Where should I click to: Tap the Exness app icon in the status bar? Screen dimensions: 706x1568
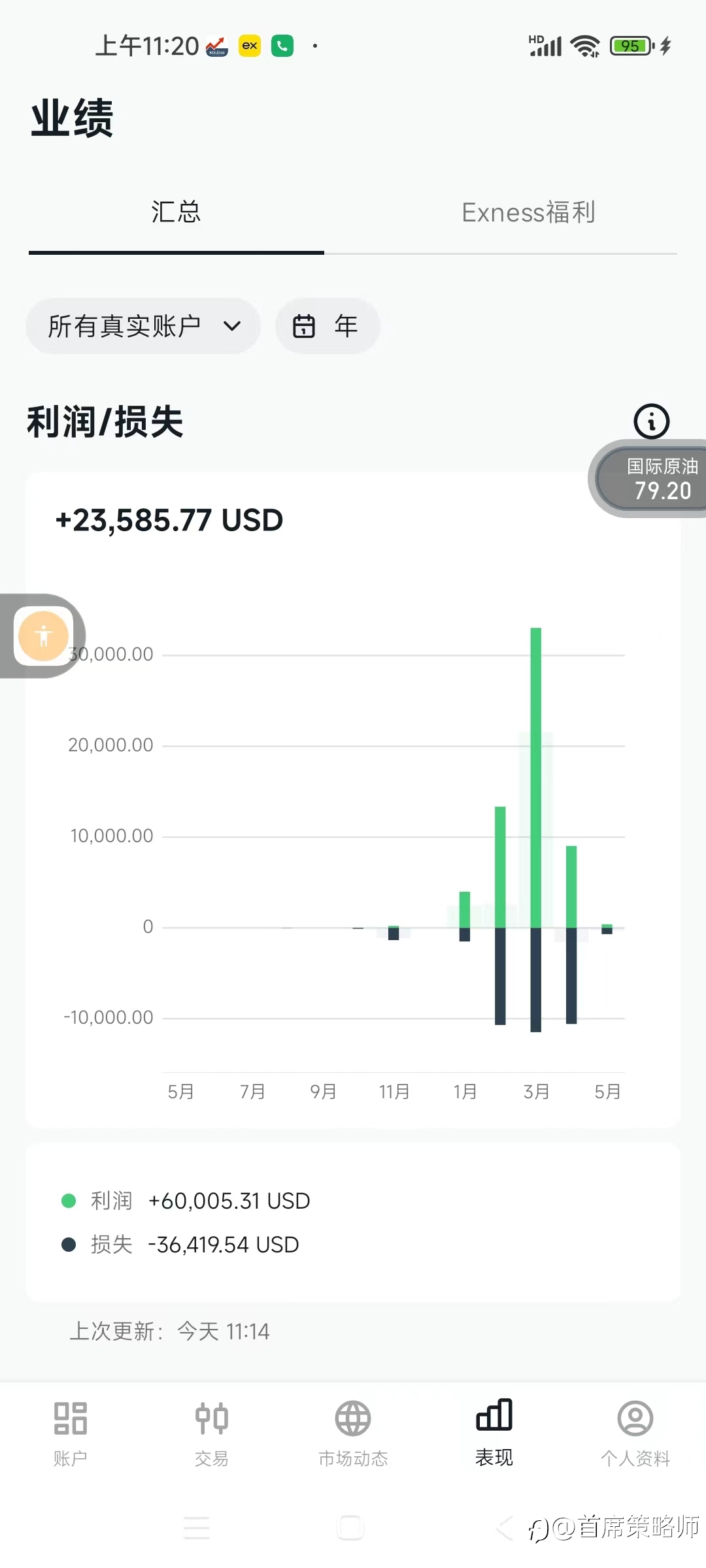click(x=250, y=46)
